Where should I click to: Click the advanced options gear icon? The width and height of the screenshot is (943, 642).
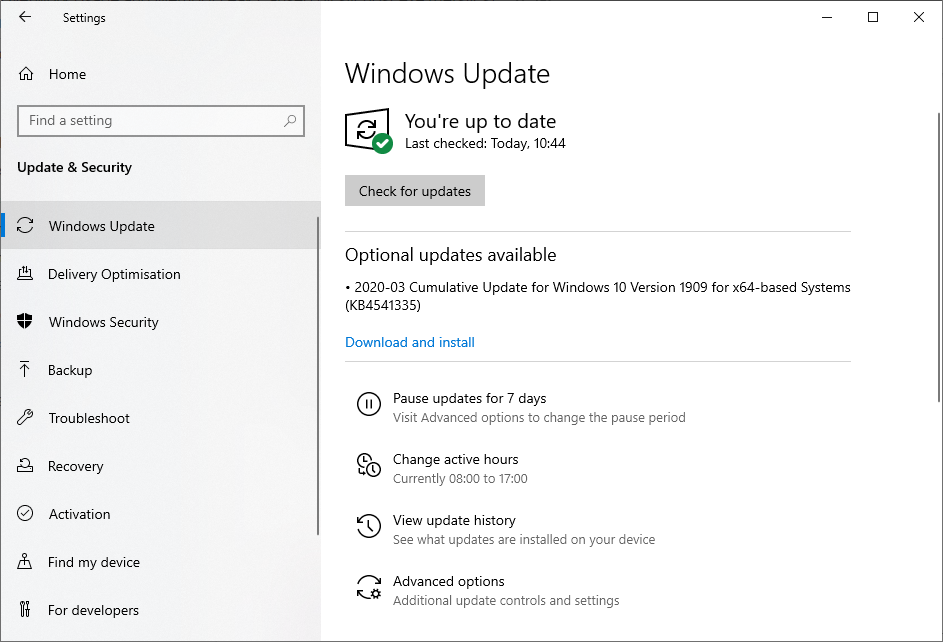369,587
